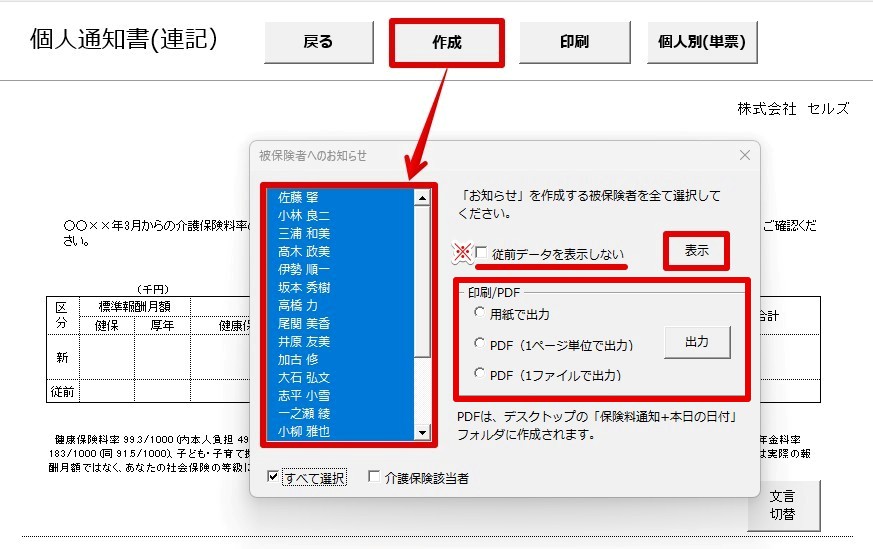Select 伊勢 順一 in the list
873x549 pixels.
tap(341, 269)
